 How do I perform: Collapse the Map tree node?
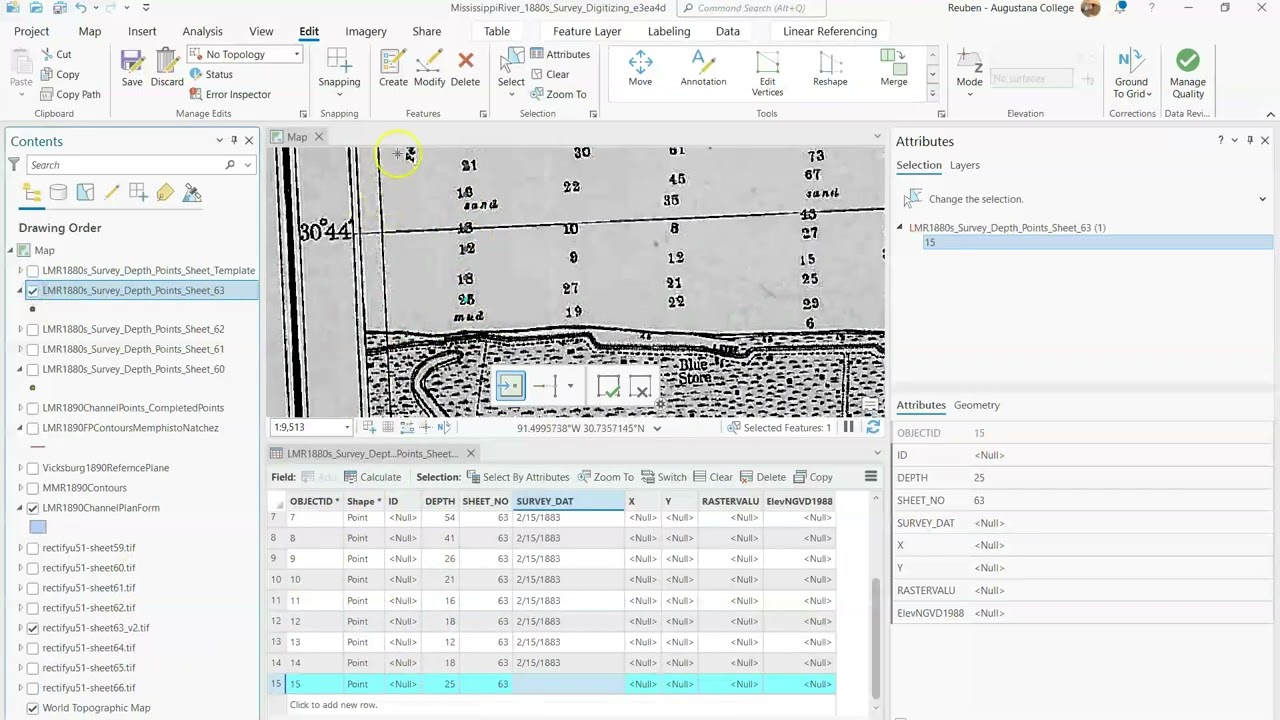point(11,250)
